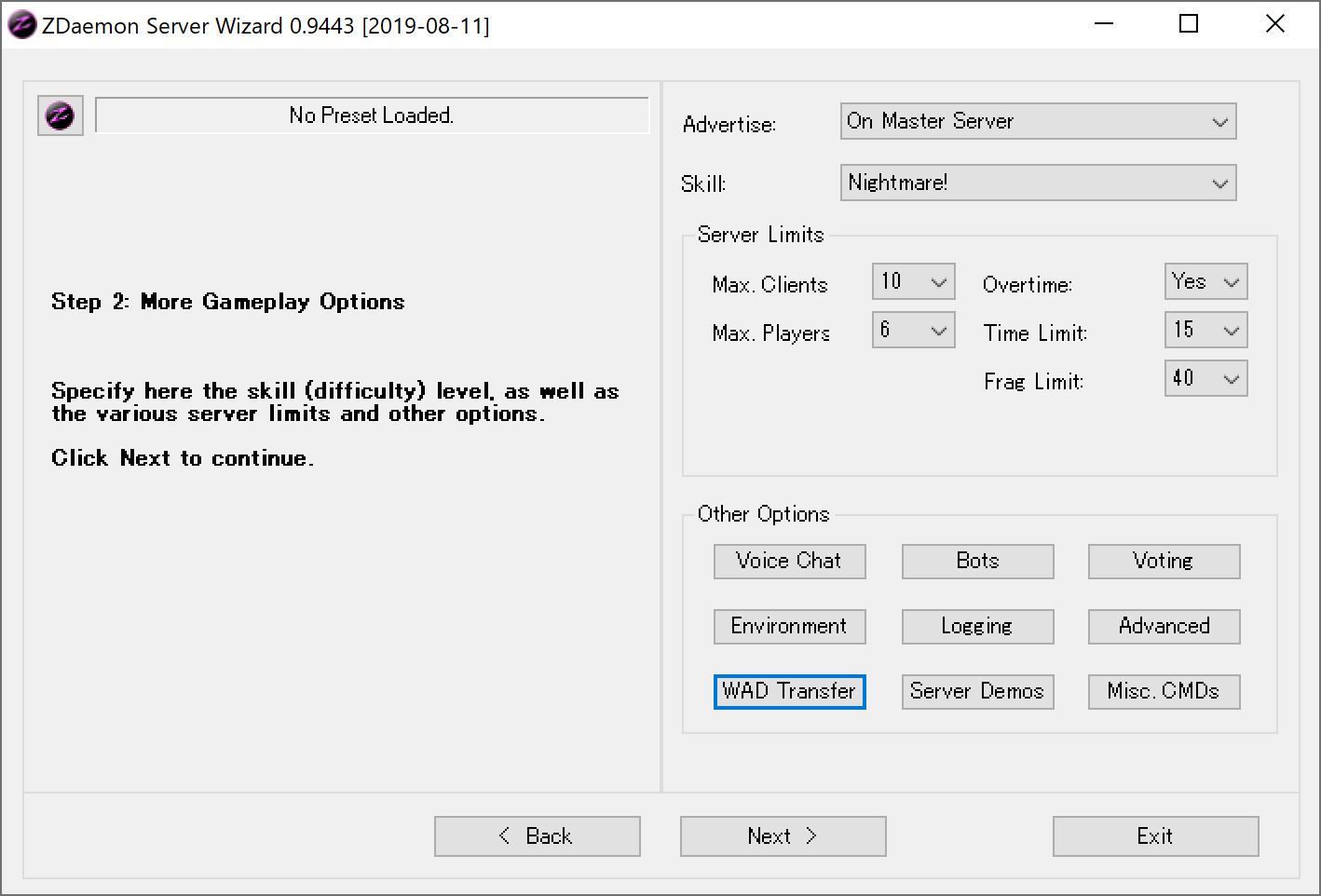Open the Logging options

point(977,627)
